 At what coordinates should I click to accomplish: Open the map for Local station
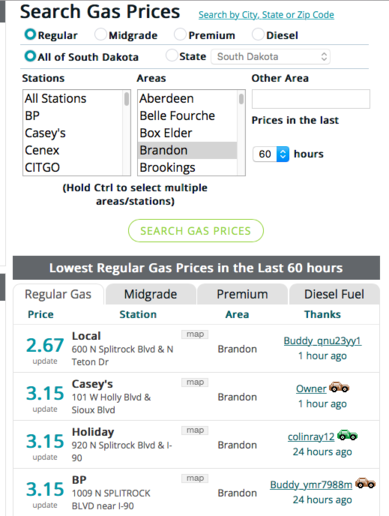(x=195, y=334)
